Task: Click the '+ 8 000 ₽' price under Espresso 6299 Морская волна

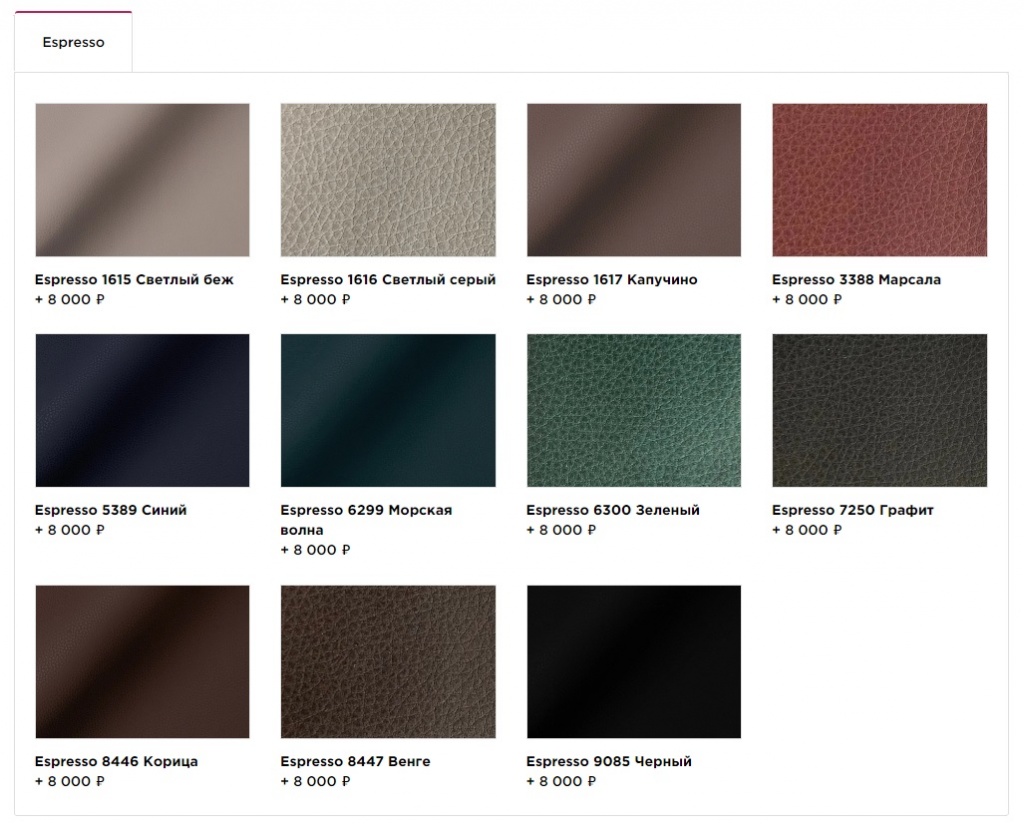Action: pyautogui.click(x=315, y=551)
